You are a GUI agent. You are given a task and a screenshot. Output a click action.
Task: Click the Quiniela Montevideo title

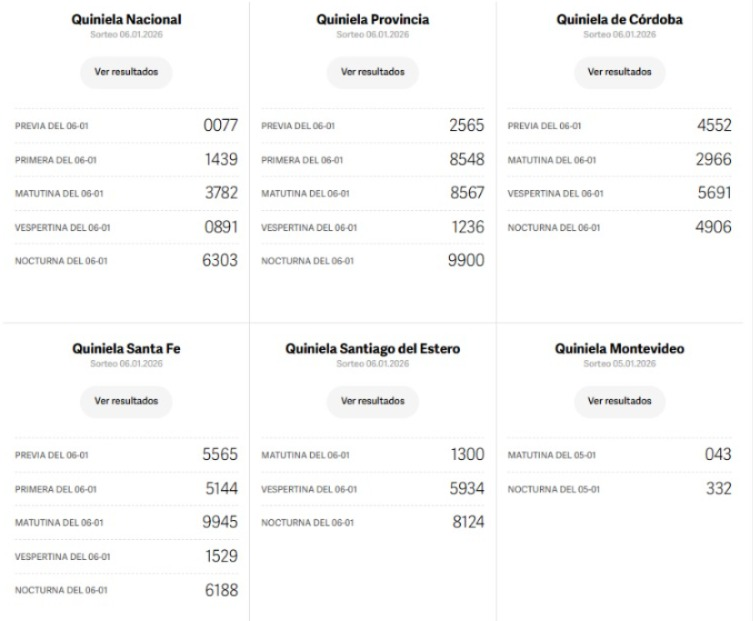click(620, 349)
